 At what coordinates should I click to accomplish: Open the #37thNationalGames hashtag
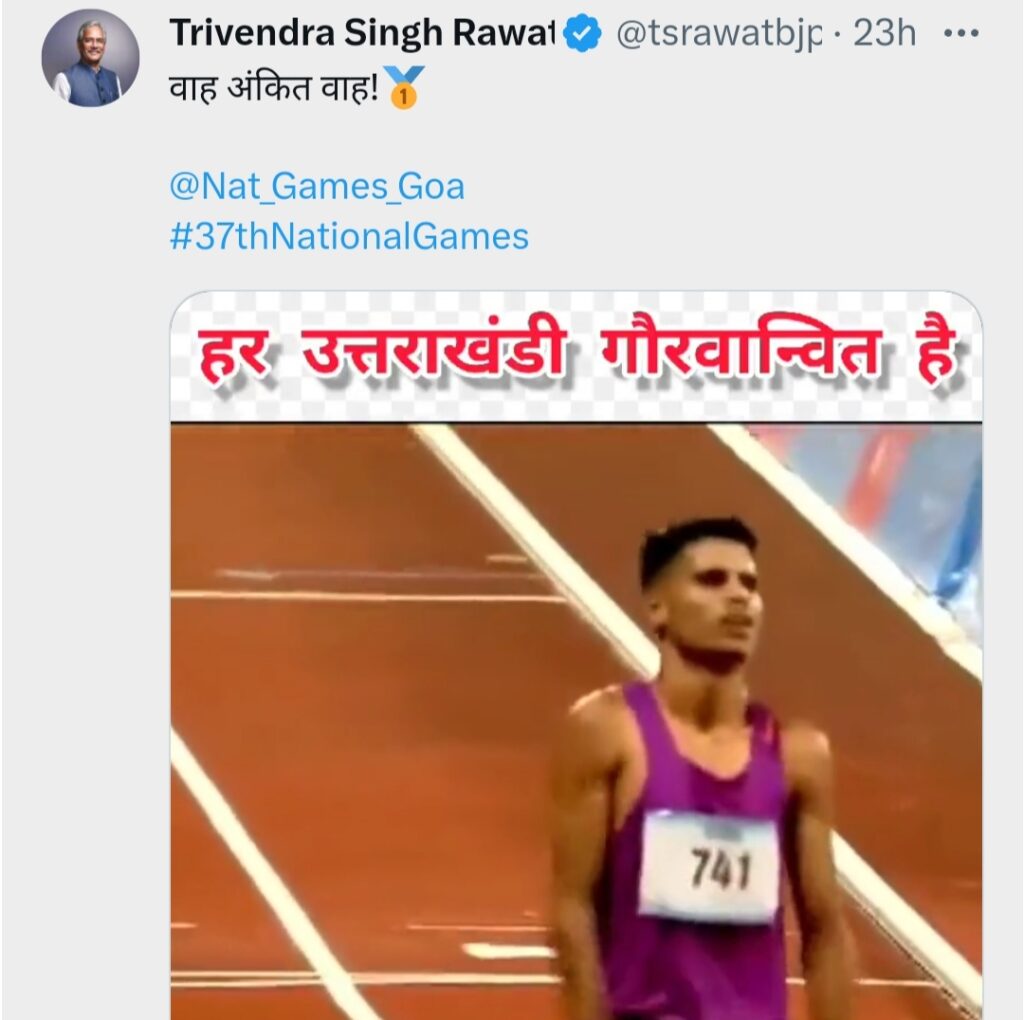(349, 236)
